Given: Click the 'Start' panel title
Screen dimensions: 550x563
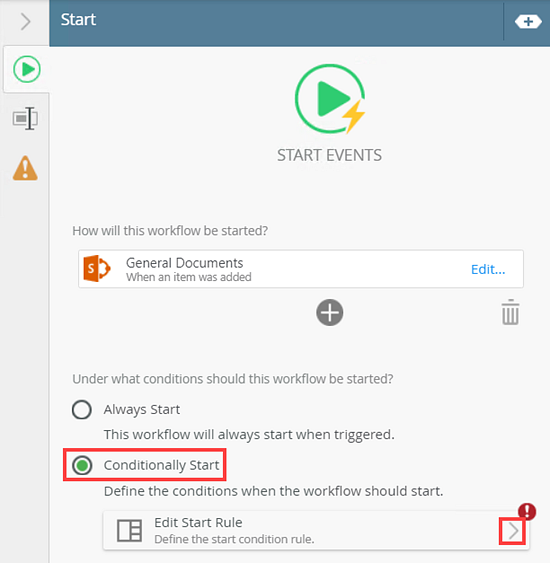Looking at the screenshot, I should click(x=78, y=19).
